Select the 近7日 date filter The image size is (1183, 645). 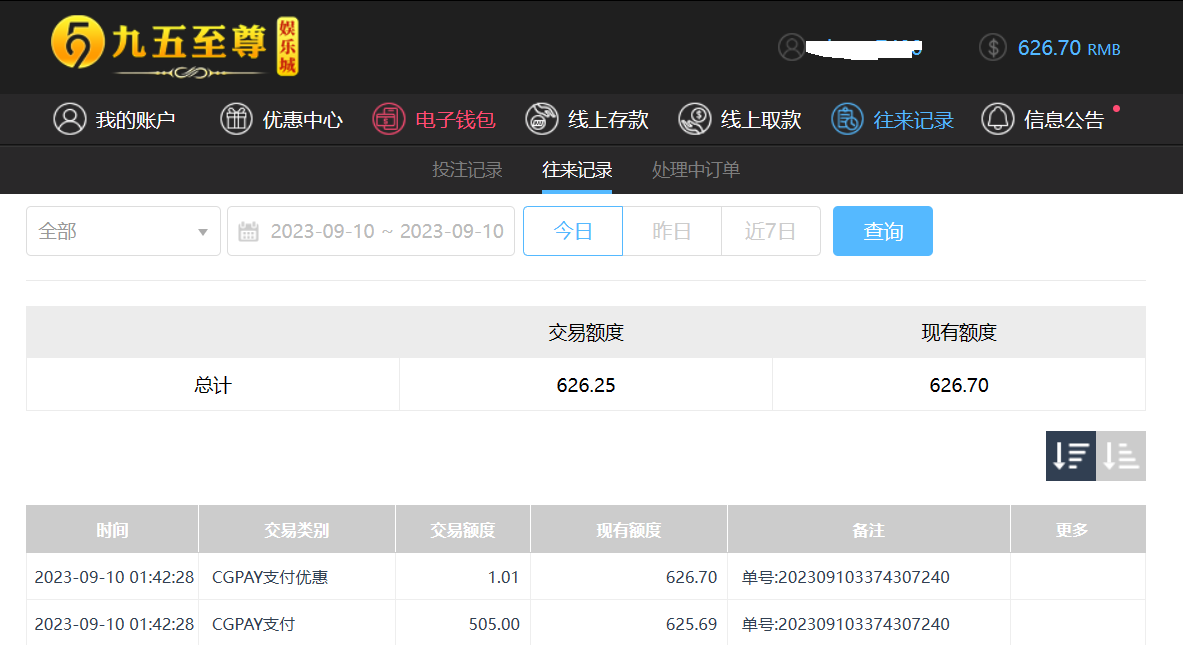pos(770,231)
